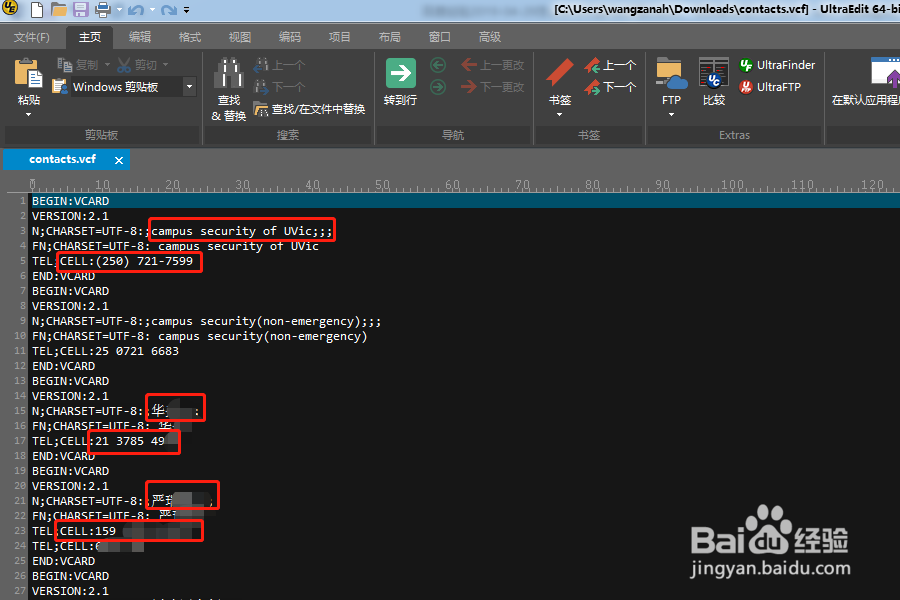Click 上一更改 previous change
Screen dimensions: 900x600
(493, 65)
